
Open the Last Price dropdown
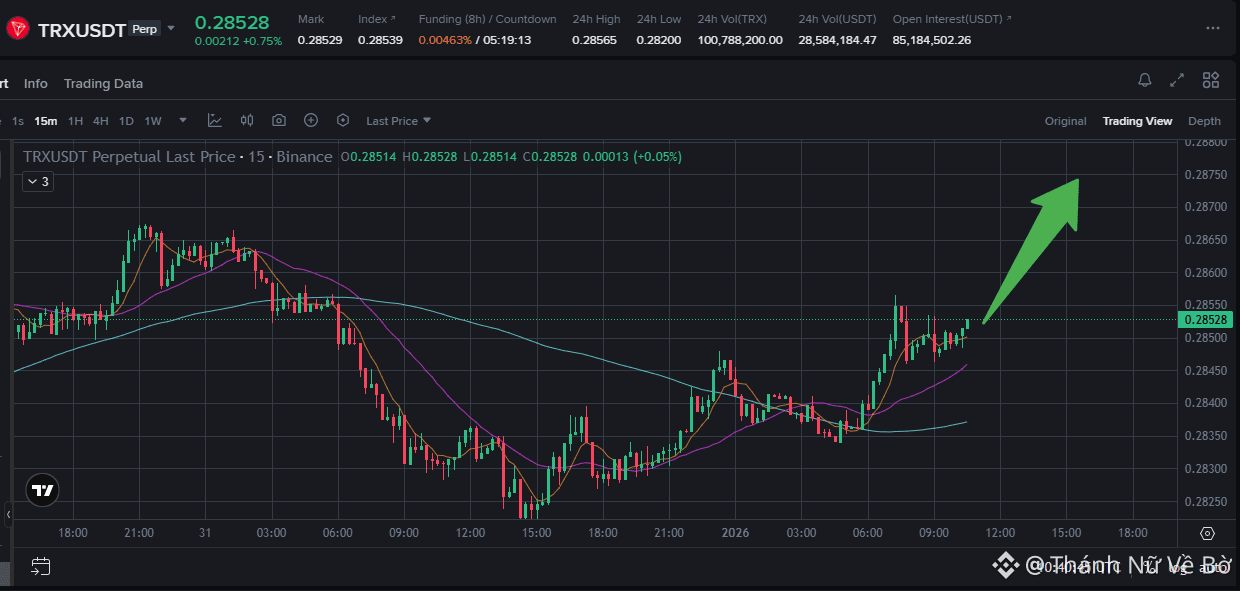398,121
